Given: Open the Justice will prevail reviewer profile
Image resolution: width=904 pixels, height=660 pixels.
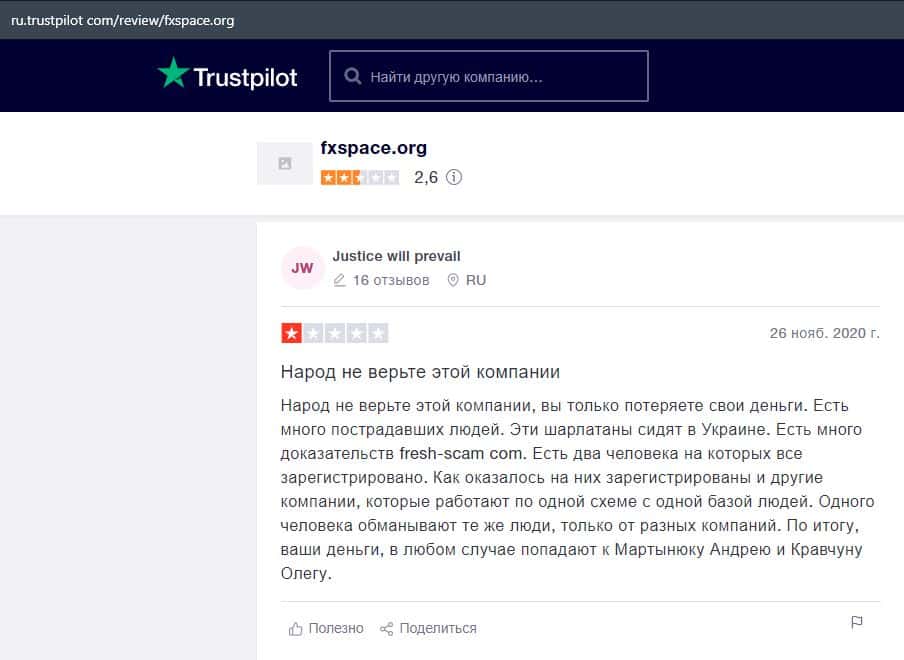Looking at the screenshot, I should coord(396,256).
